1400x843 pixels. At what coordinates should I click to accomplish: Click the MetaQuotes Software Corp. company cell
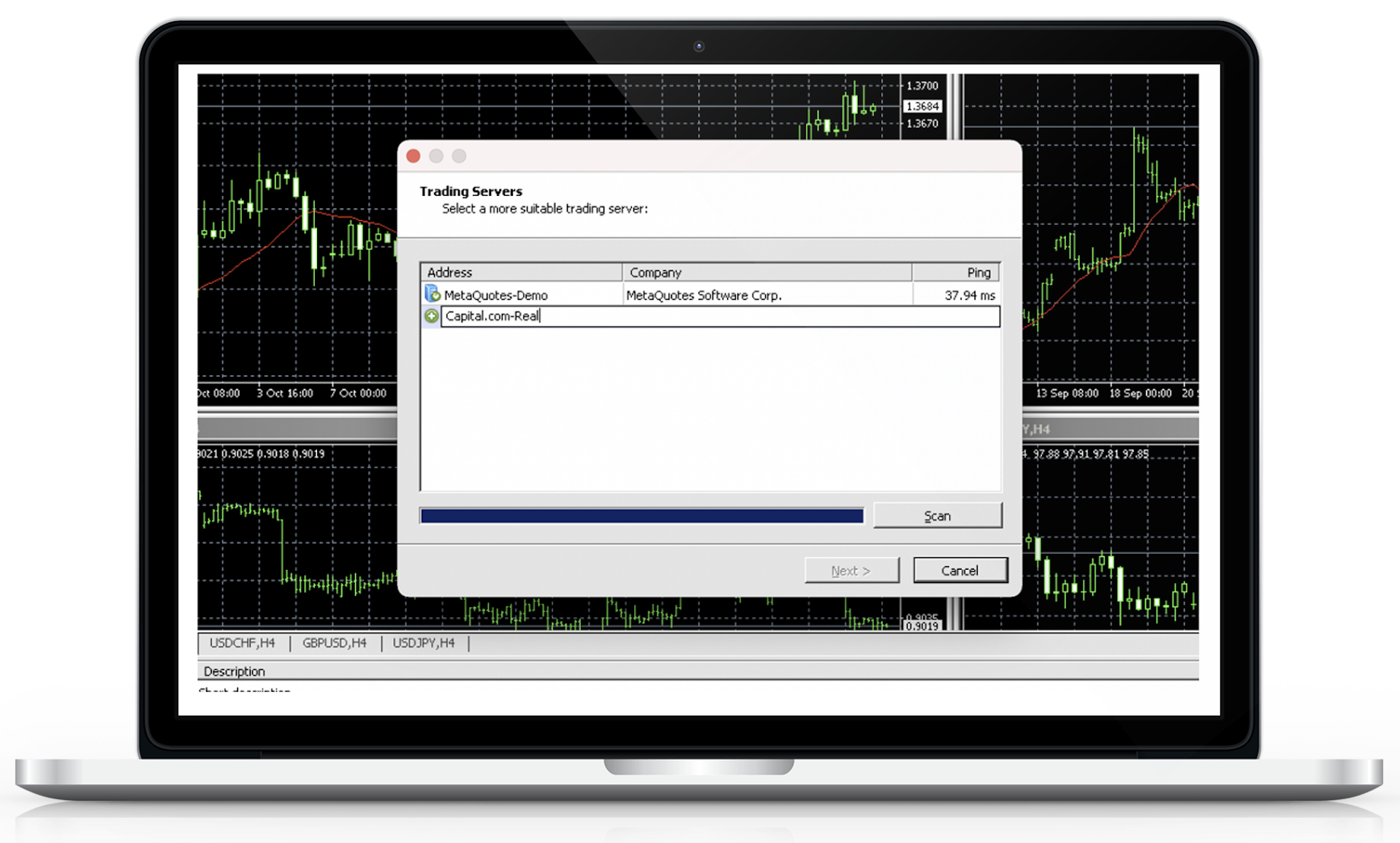[x=704, y=295]
